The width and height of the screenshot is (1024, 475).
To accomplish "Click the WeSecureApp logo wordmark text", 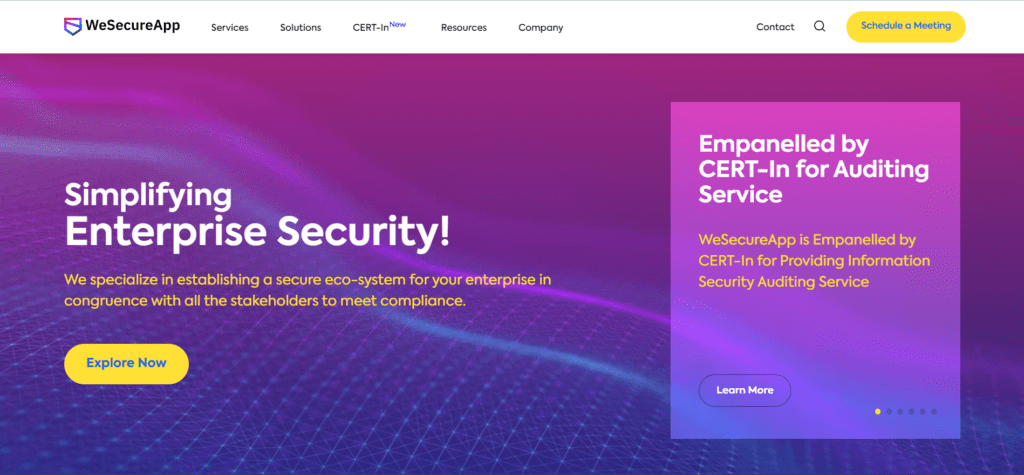I will (x=133, y=26).
